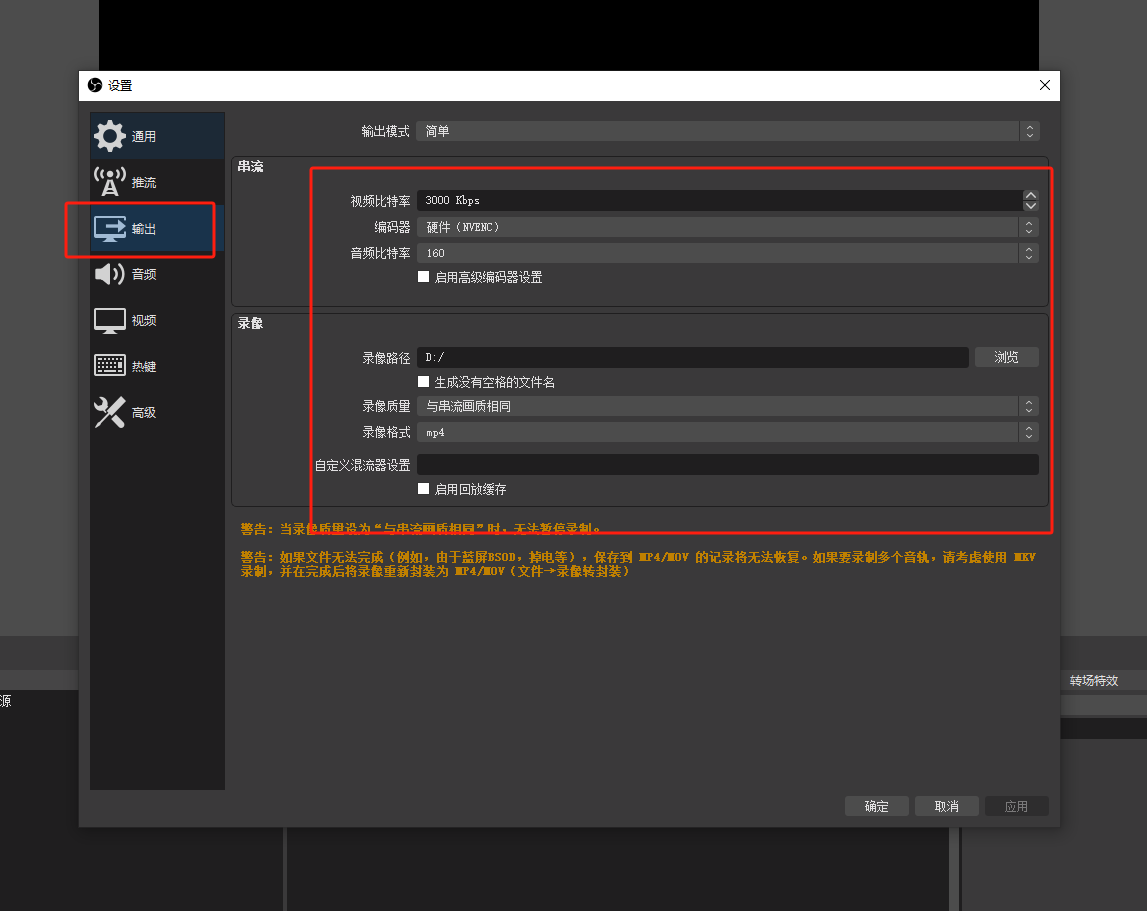Viewport: 1147px width, 911px height.
Task: Toggle 启用回放缓存 checkbox
Action: (424, 489)
